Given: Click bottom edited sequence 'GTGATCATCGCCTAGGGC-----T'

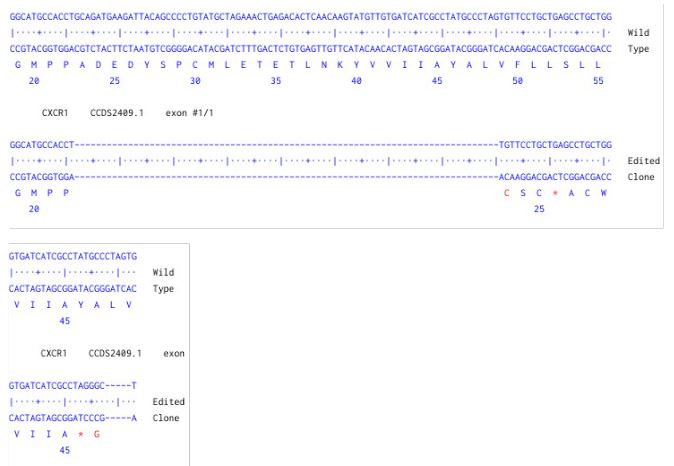Looking at the screenshot, I should [73, 386].
